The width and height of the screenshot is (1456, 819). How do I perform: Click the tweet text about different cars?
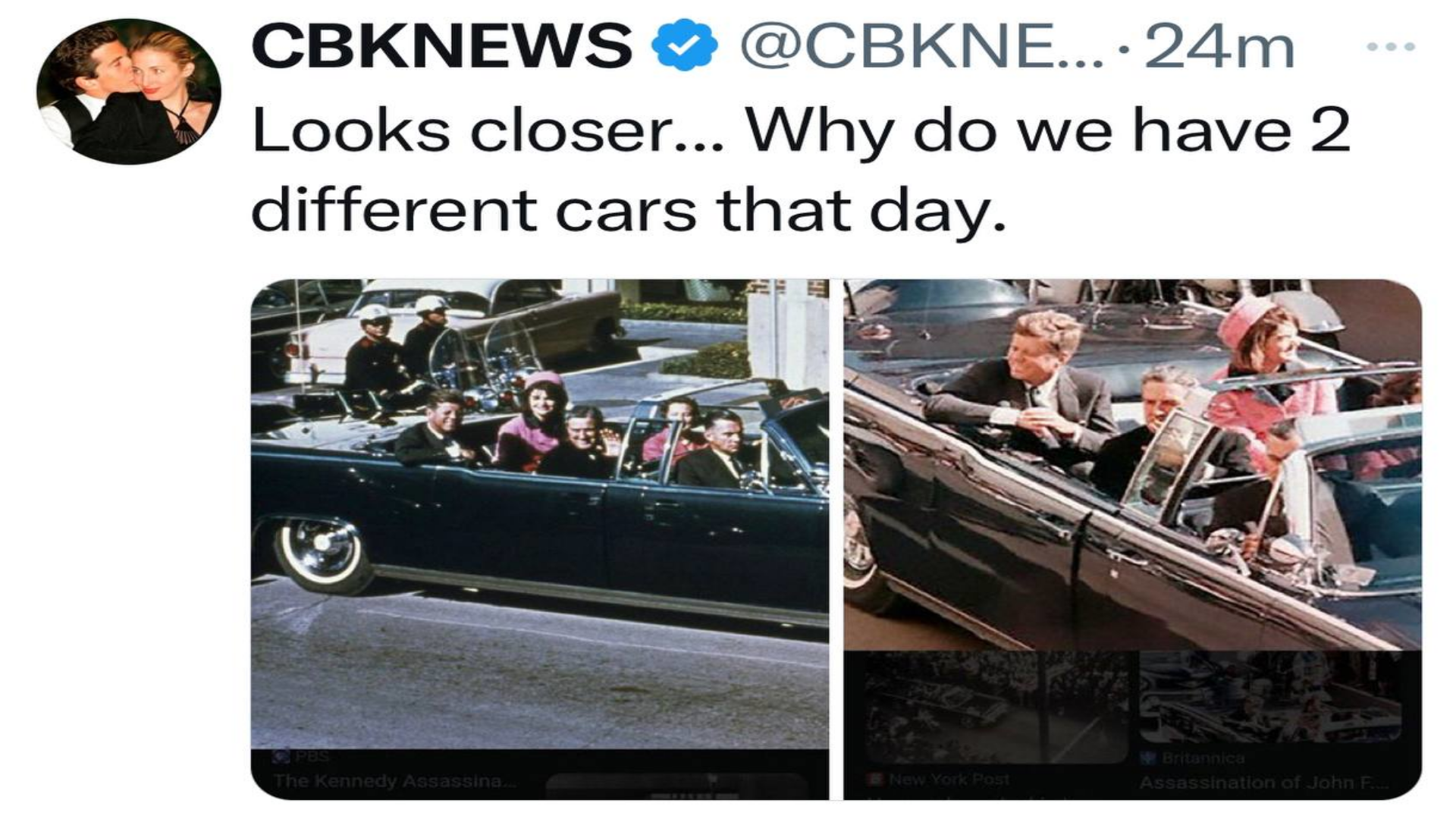coord(801,170)
